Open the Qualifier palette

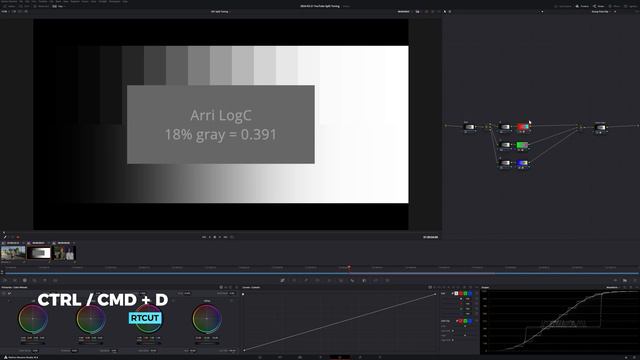tap(306, 280)
